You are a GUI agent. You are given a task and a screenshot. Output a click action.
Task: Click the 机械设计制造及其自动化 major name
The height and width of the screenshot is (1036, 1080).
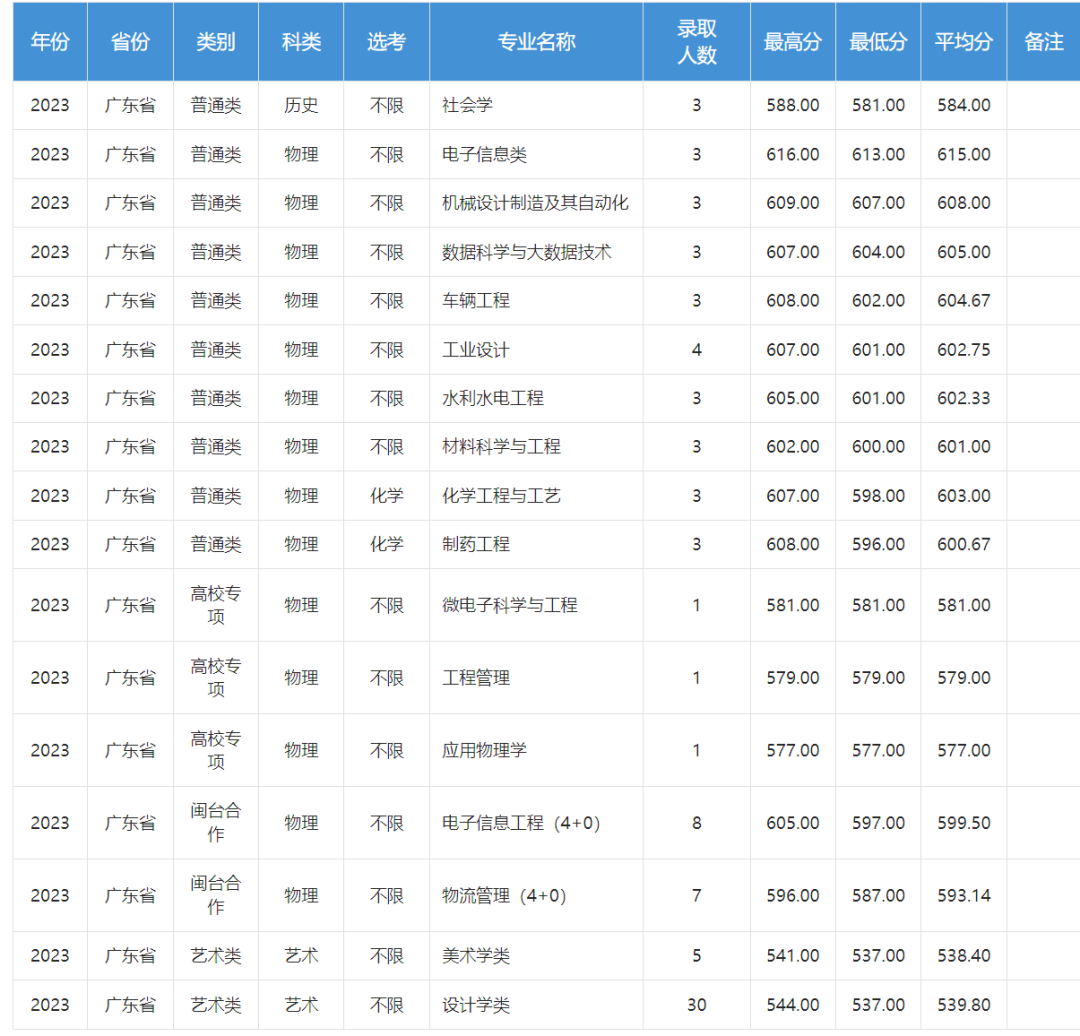point(535,203)
